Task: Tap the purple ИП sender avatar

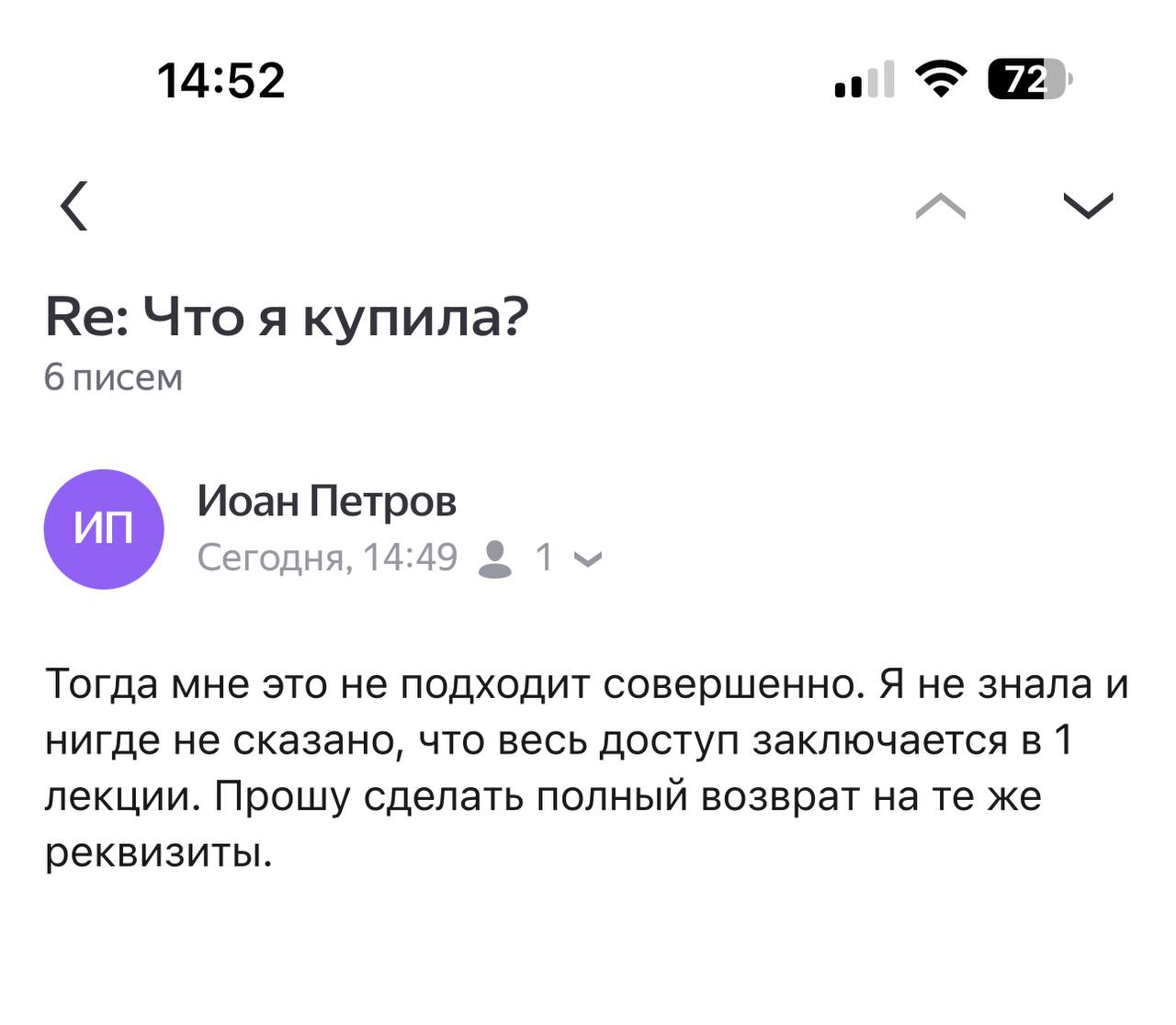Action: tap(104, 529)
